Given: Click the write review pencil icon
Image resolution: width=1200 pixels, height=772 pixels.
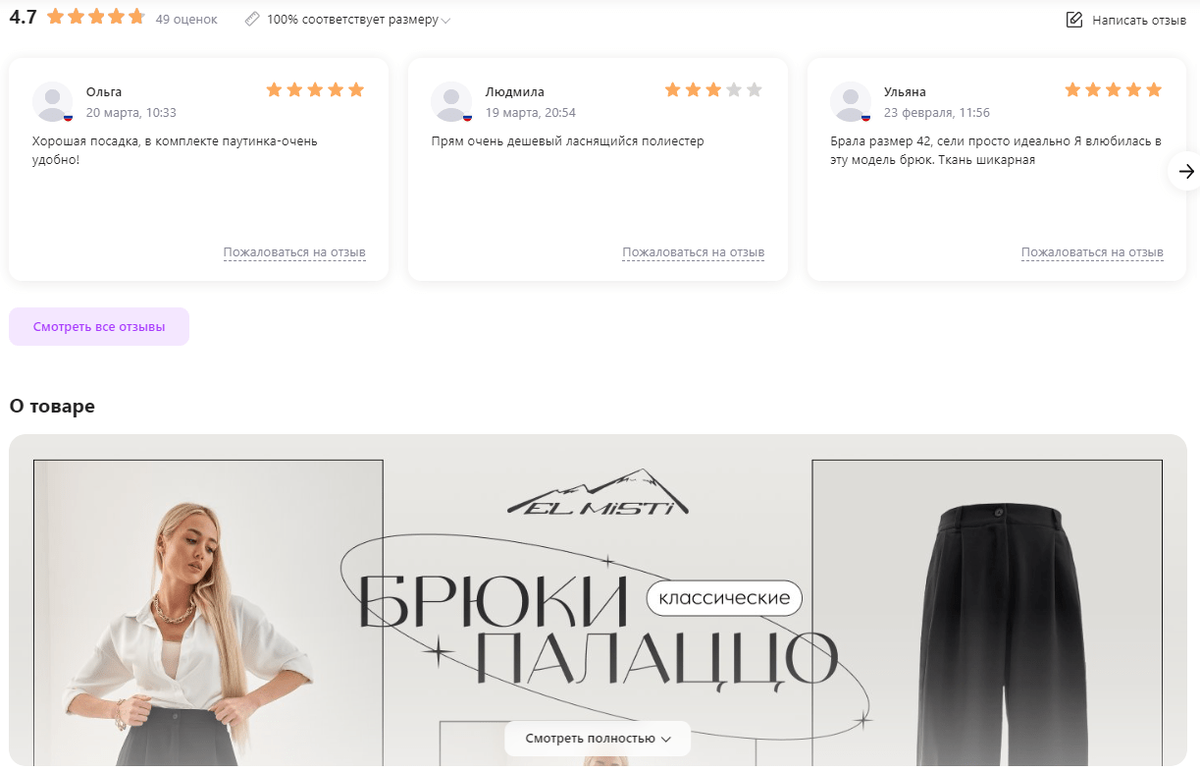Looking at the screenshot, I should 1075,20.
